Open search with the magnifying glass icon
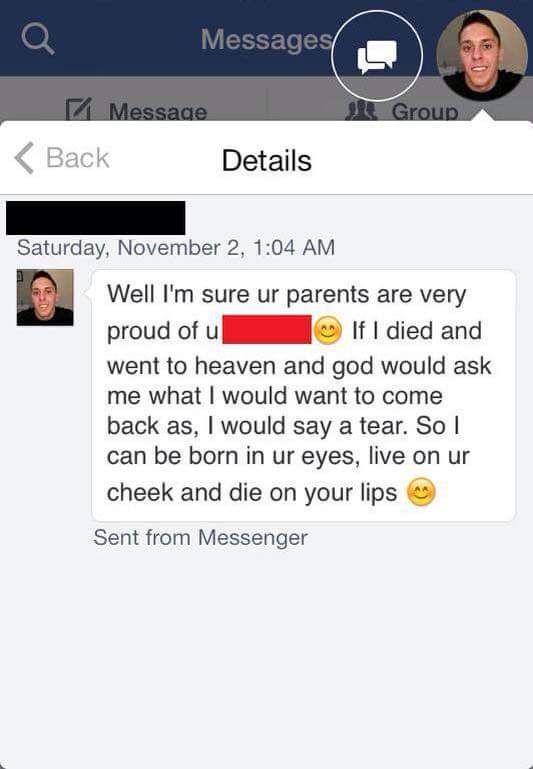Screen dimensions: 533x769 tap(38, 39)
